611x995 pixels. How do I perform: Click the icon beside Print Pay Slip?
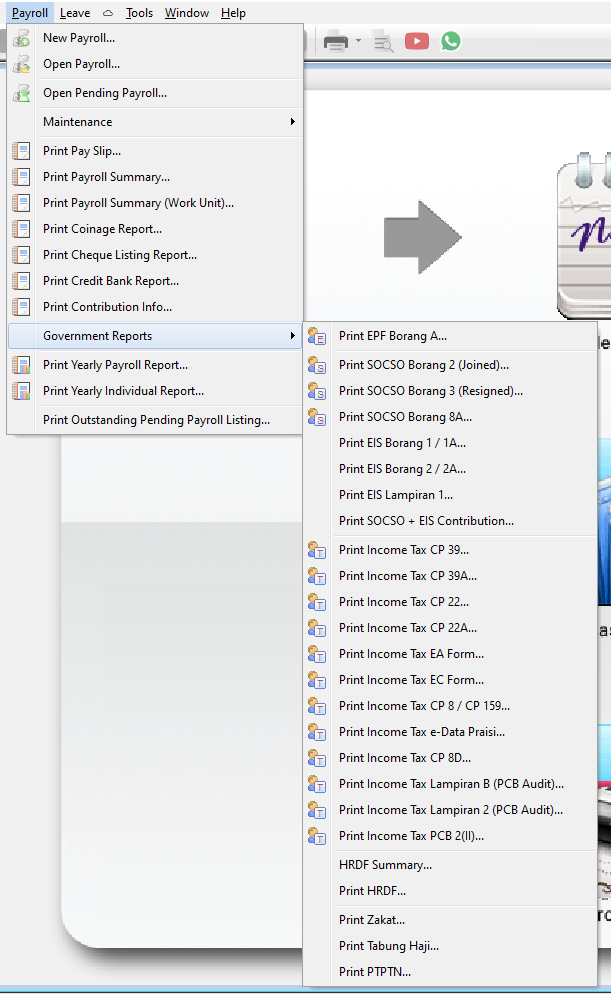click(x=21, y=151)
